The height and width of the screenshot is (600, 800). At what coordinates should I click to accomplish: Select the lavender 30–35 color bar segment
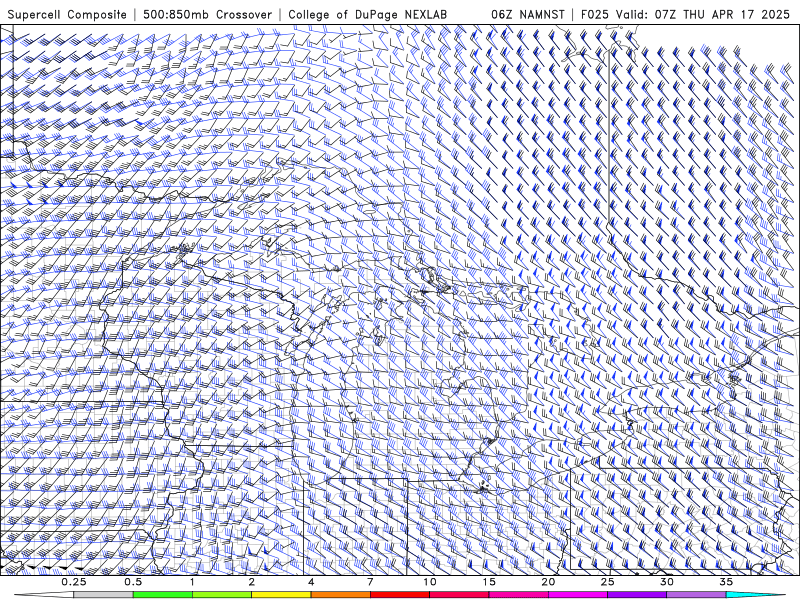(696, 595)
